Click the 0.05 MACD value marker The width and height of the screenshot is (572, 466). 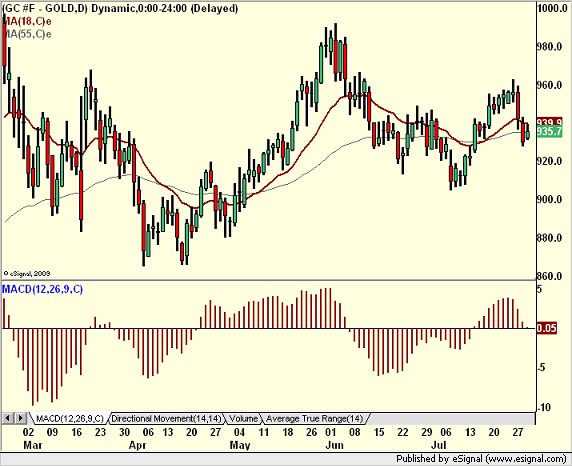[x=546, y=328]
